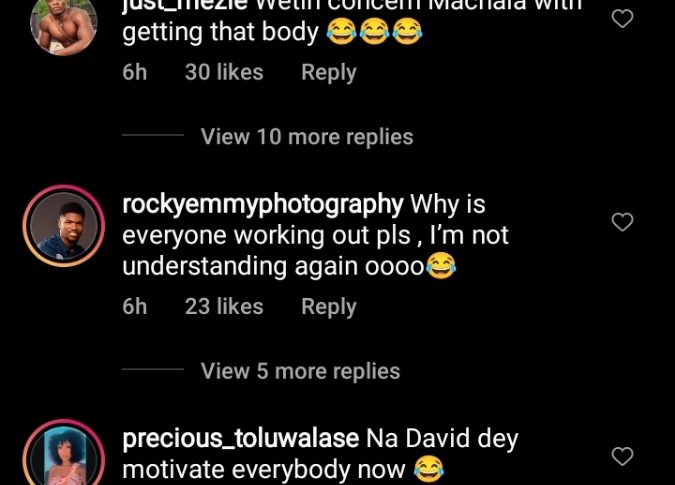
Task: Click the laughing emoji after 'again oooo'
Action: (441, 266)
